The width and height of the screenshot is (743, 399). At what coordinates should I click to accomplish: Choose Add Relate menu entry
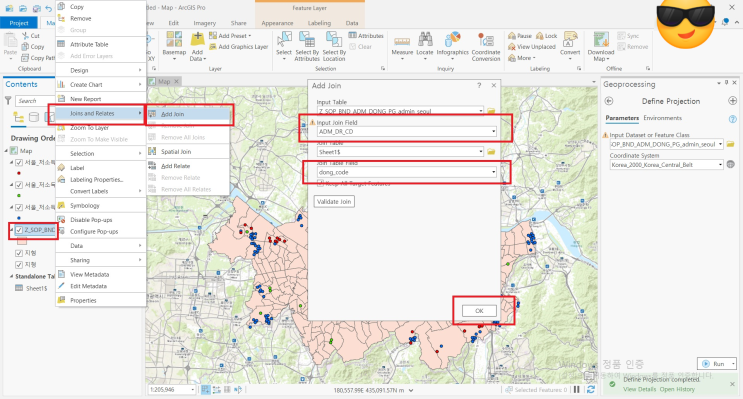(x=189, y=166)
